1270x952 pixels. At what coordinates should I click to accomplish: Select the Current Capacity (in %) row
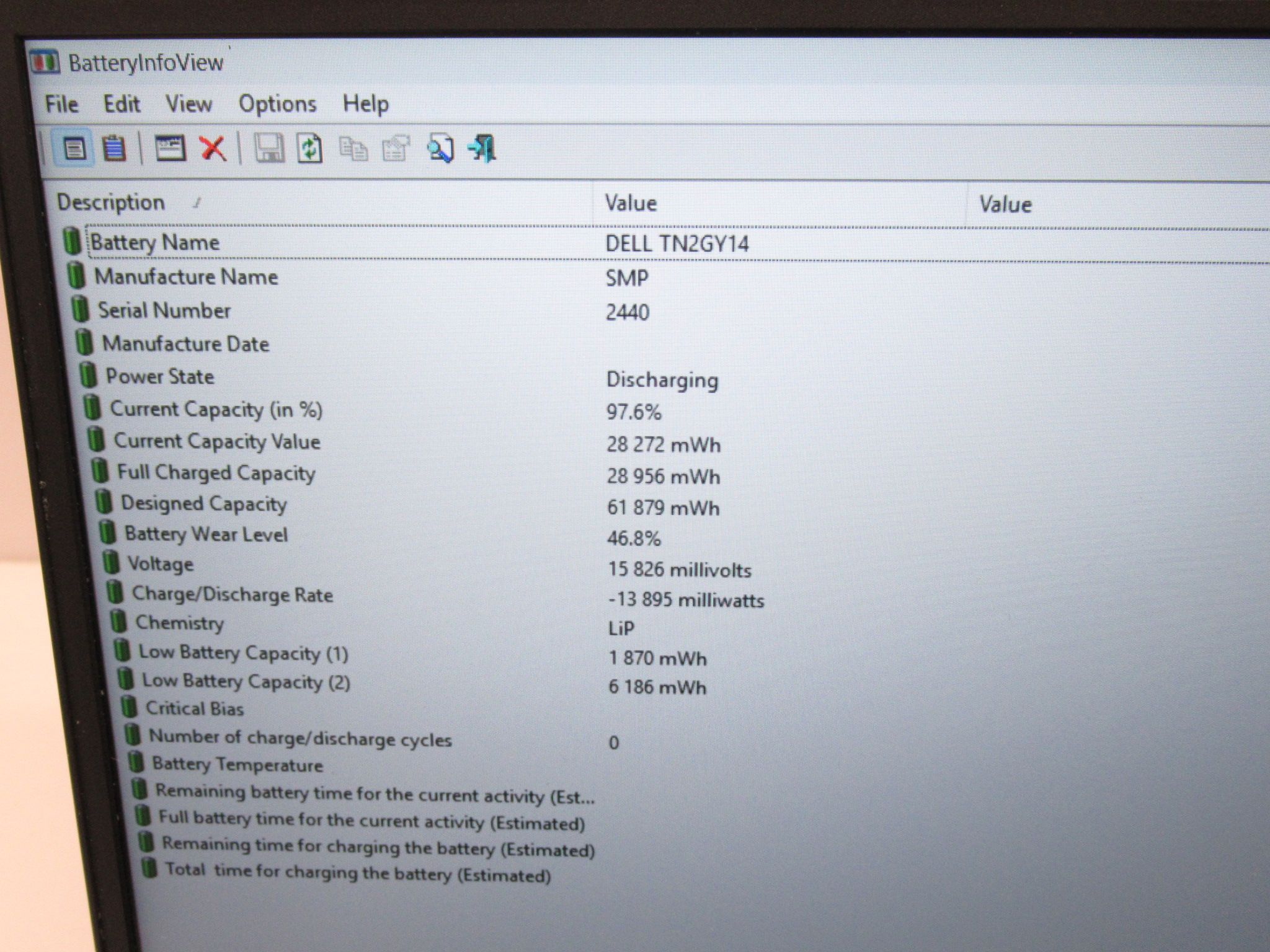pyautogui.click(x=216, y=409)
